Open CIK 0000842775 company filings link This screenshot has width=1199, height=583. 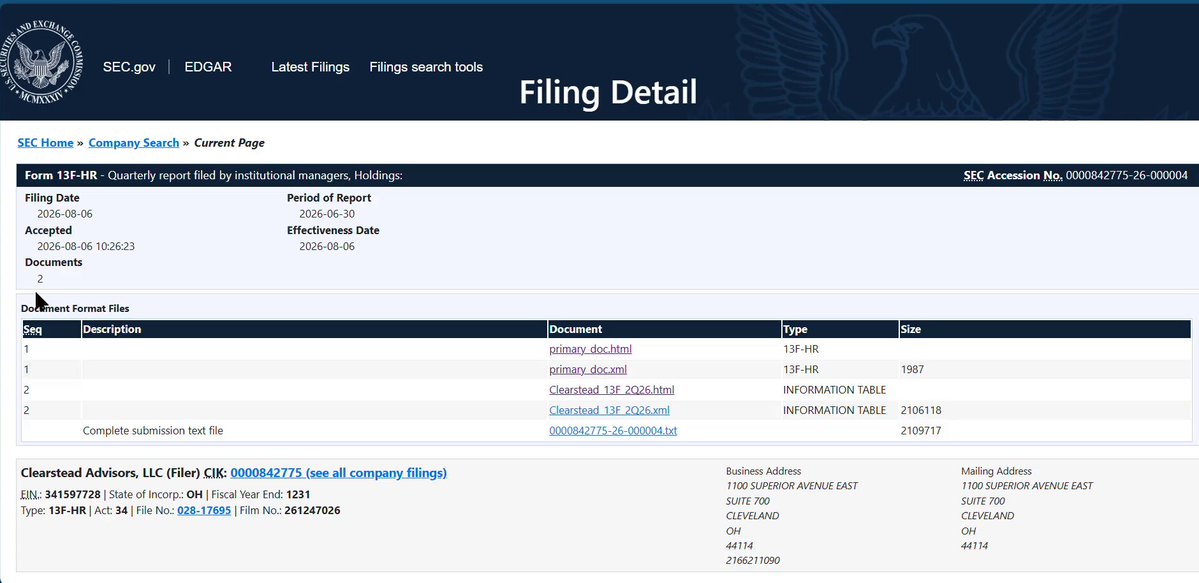(339, 473)
